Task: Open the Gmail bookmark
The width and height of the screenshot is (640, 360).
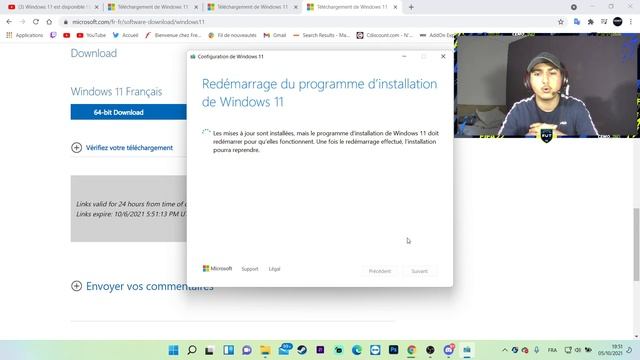Action: [275, 36]
